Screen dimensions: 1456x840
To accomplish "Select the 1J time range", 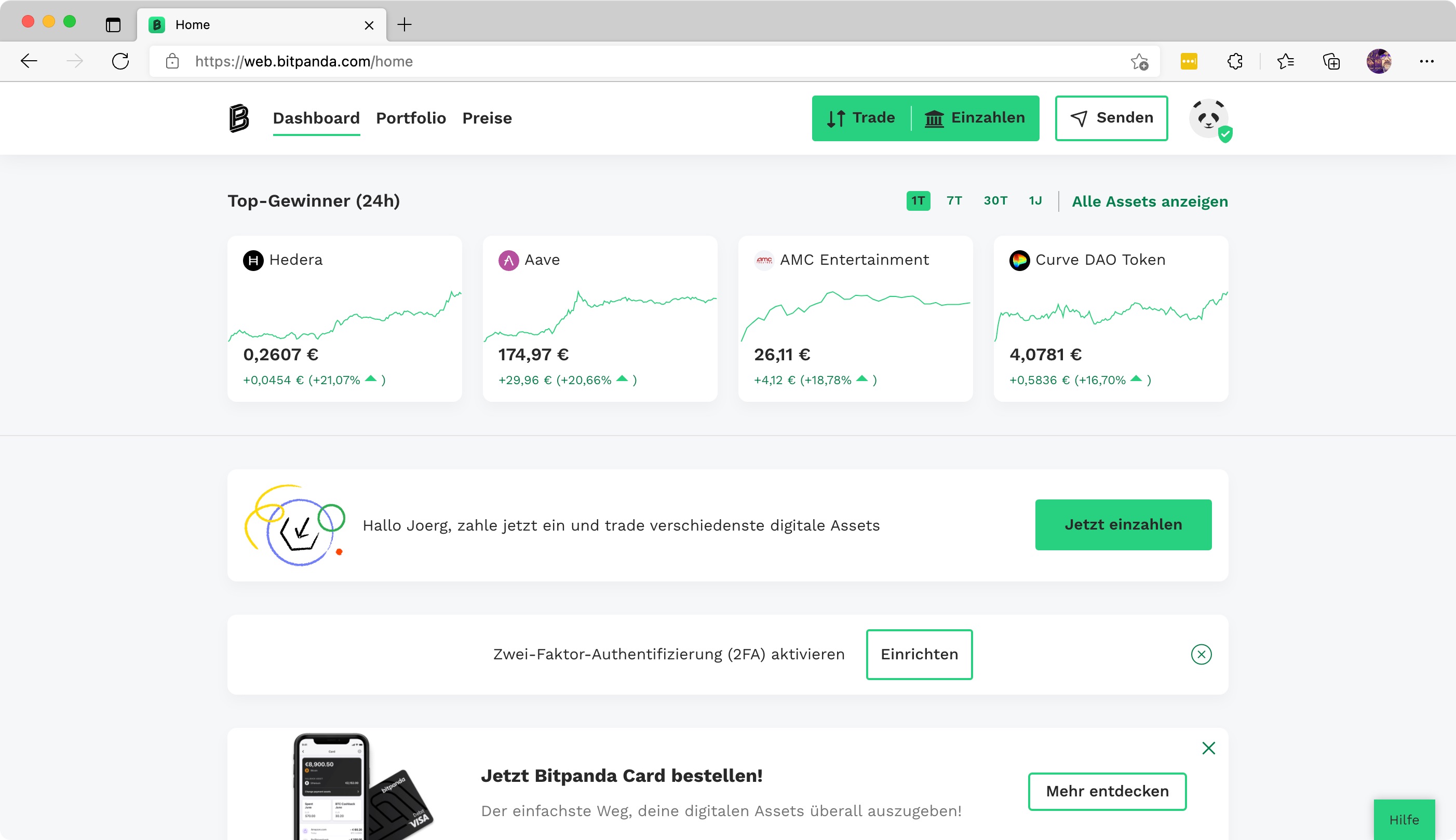I will click(x=1034, y=201).
